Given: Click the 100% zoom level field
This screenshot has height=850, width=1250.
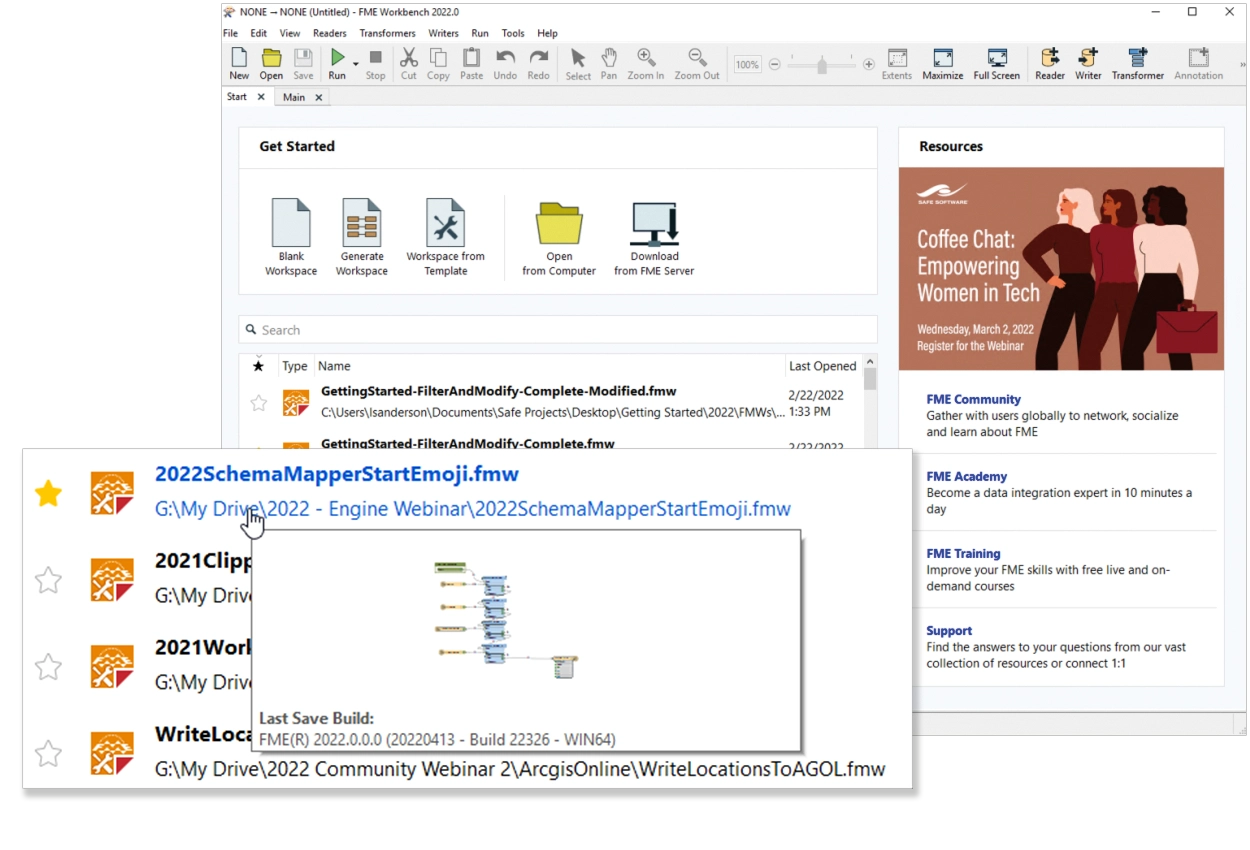Looking at the screenshot, I should click(x=747, y=64).
